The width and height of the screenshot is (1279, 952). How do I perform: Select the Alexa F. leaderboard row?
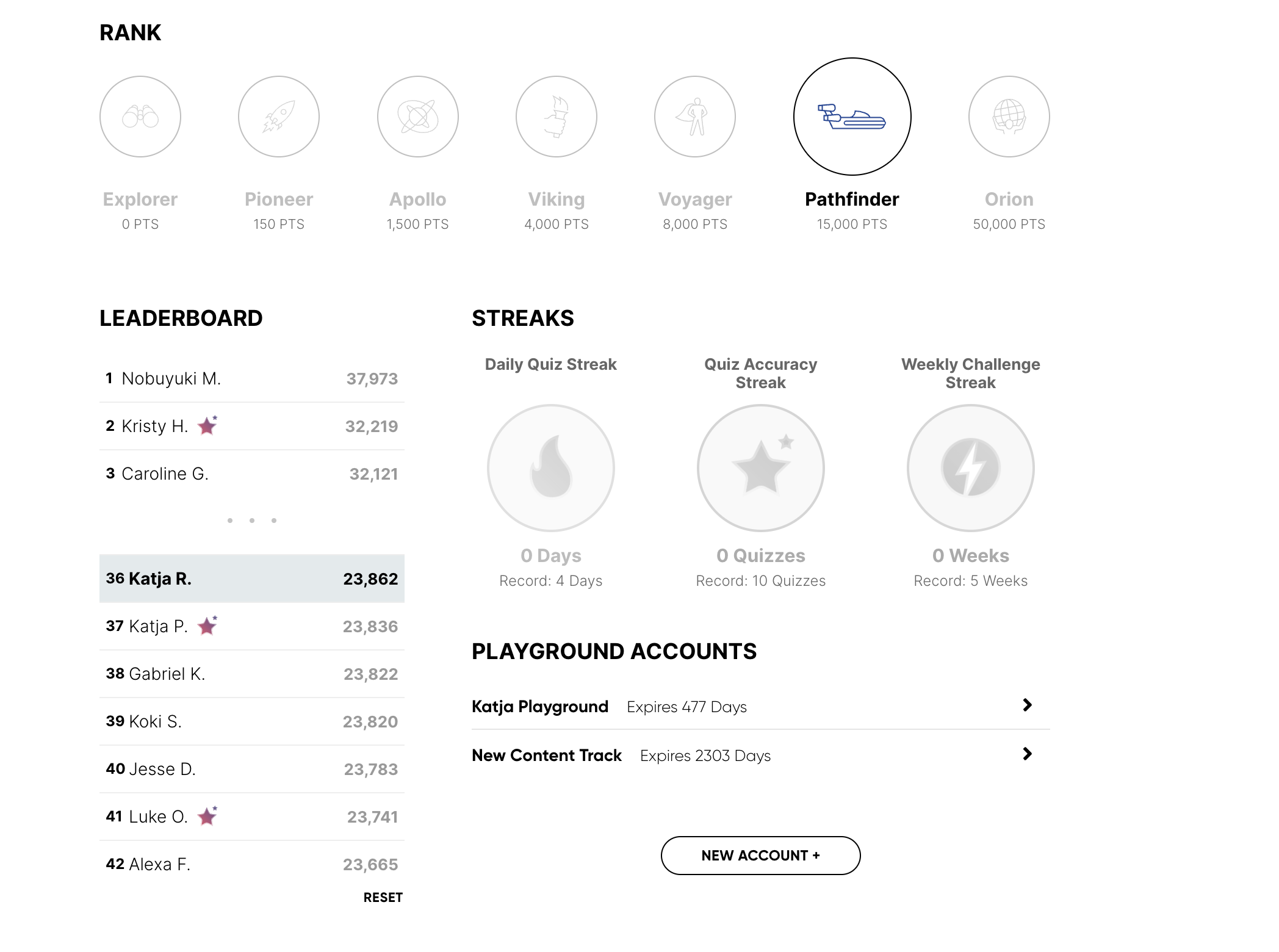pos(252,865)
